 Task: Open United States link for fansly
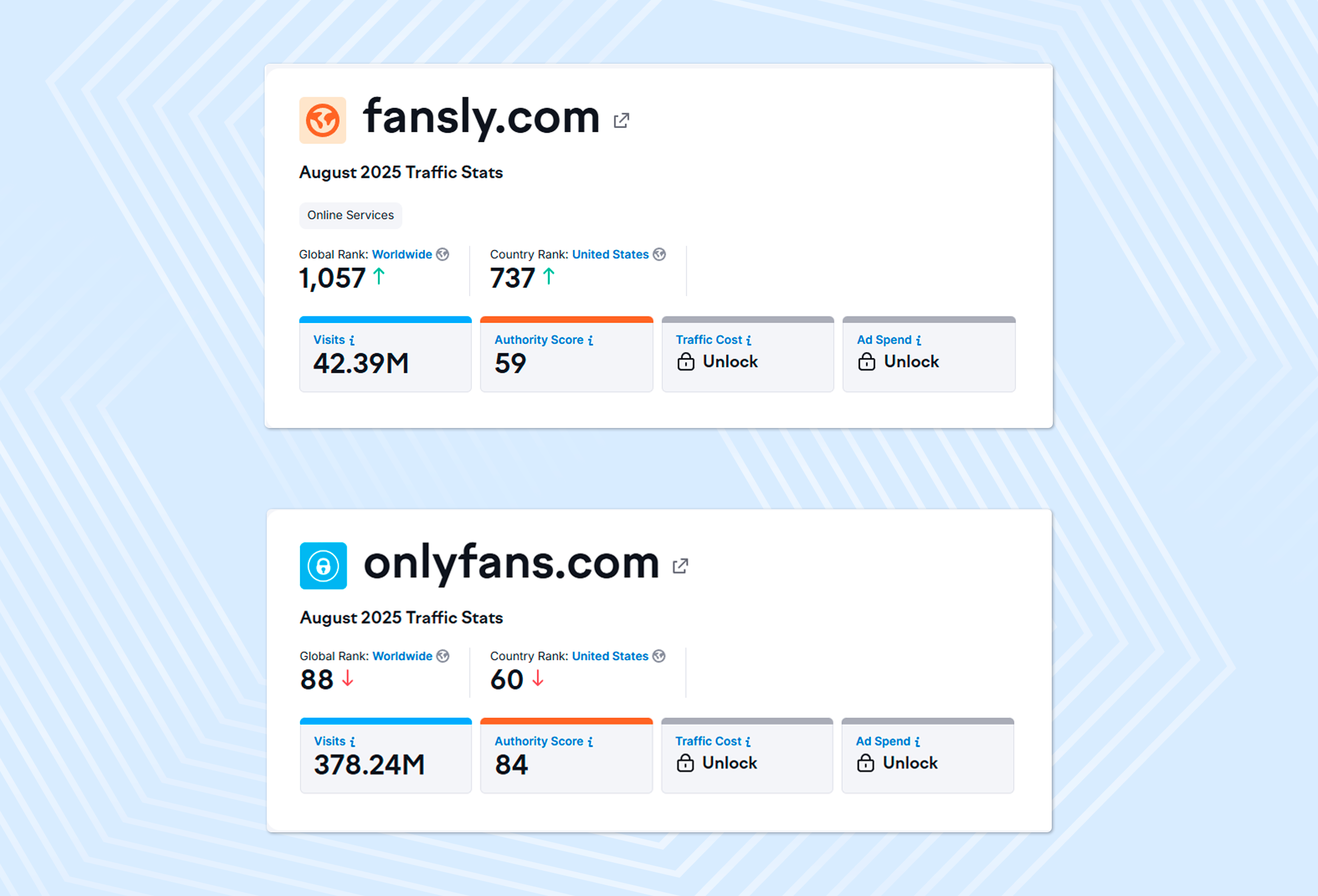tap(609, 255)
